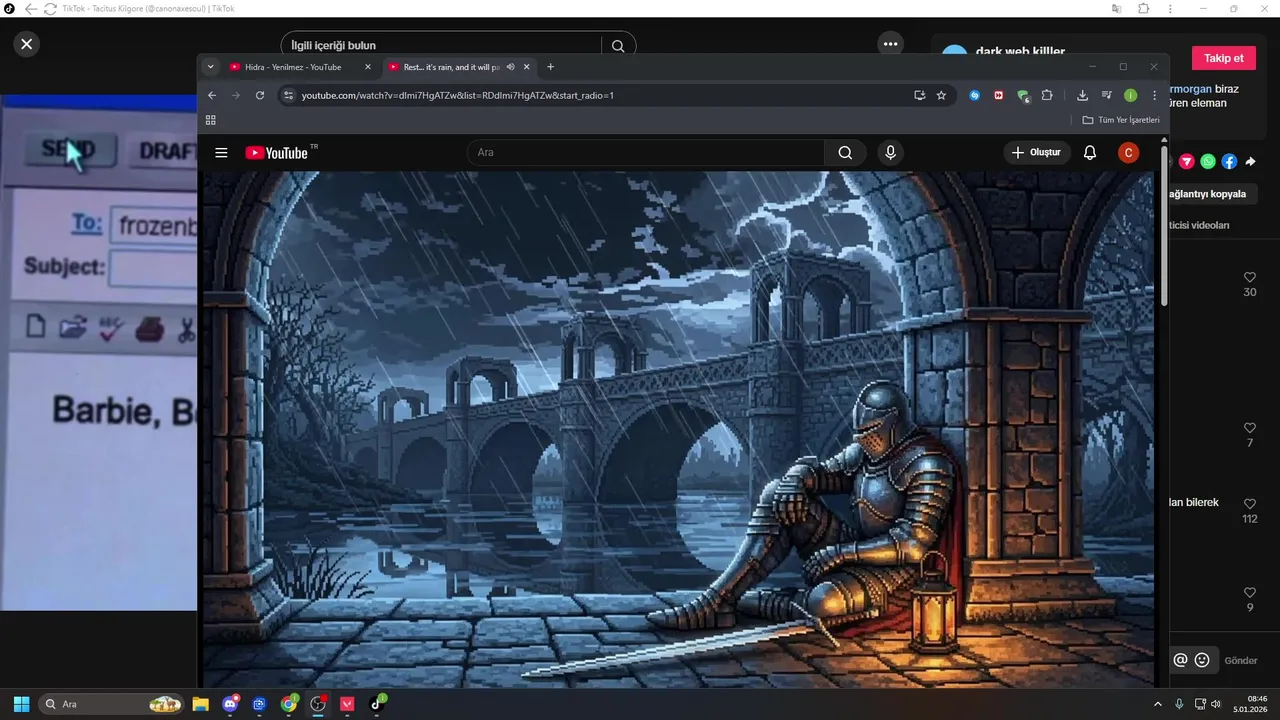1280x720 pixels.
Task: Start YouTube voice search with the microphone
Action: (x=890, y=152)
